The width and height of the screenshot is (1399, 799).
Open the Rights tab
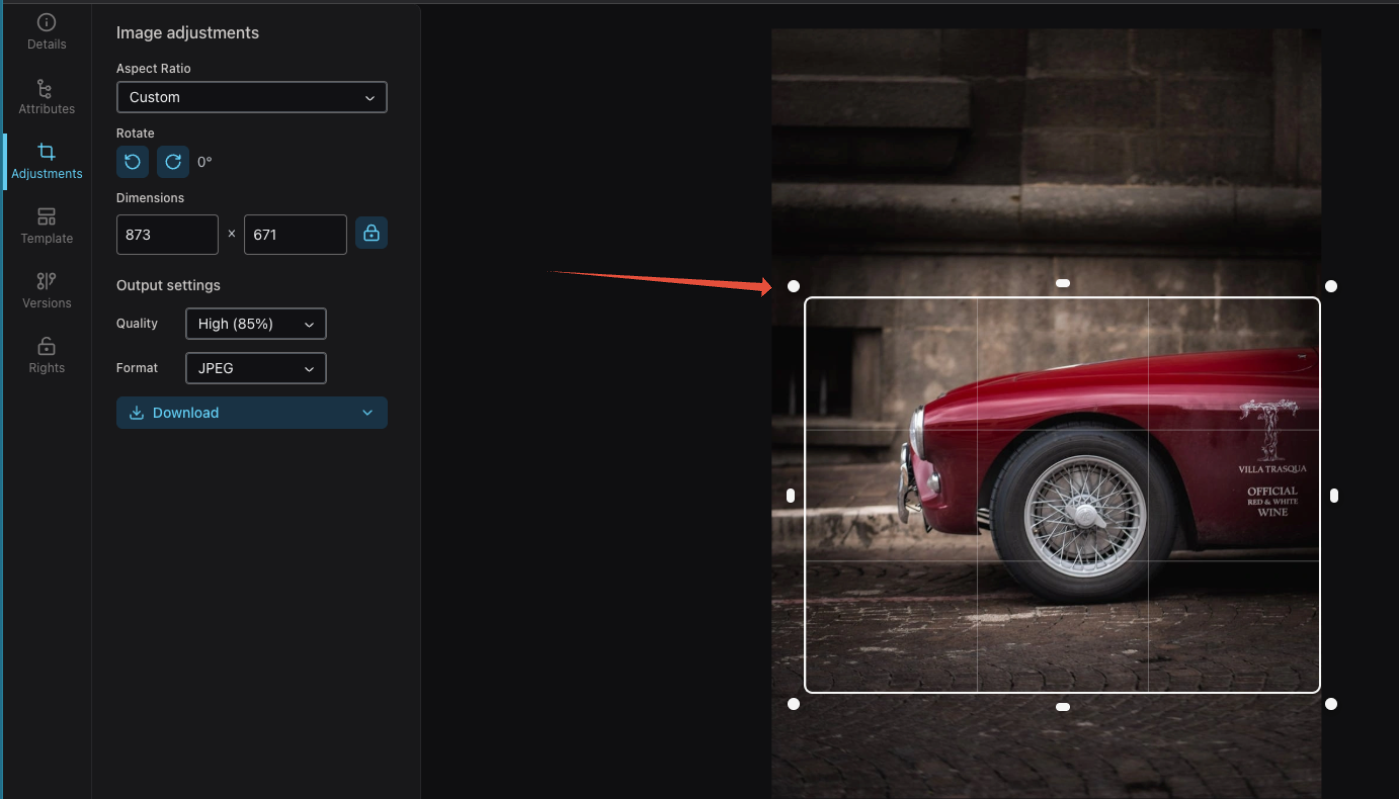coord(46,356)
